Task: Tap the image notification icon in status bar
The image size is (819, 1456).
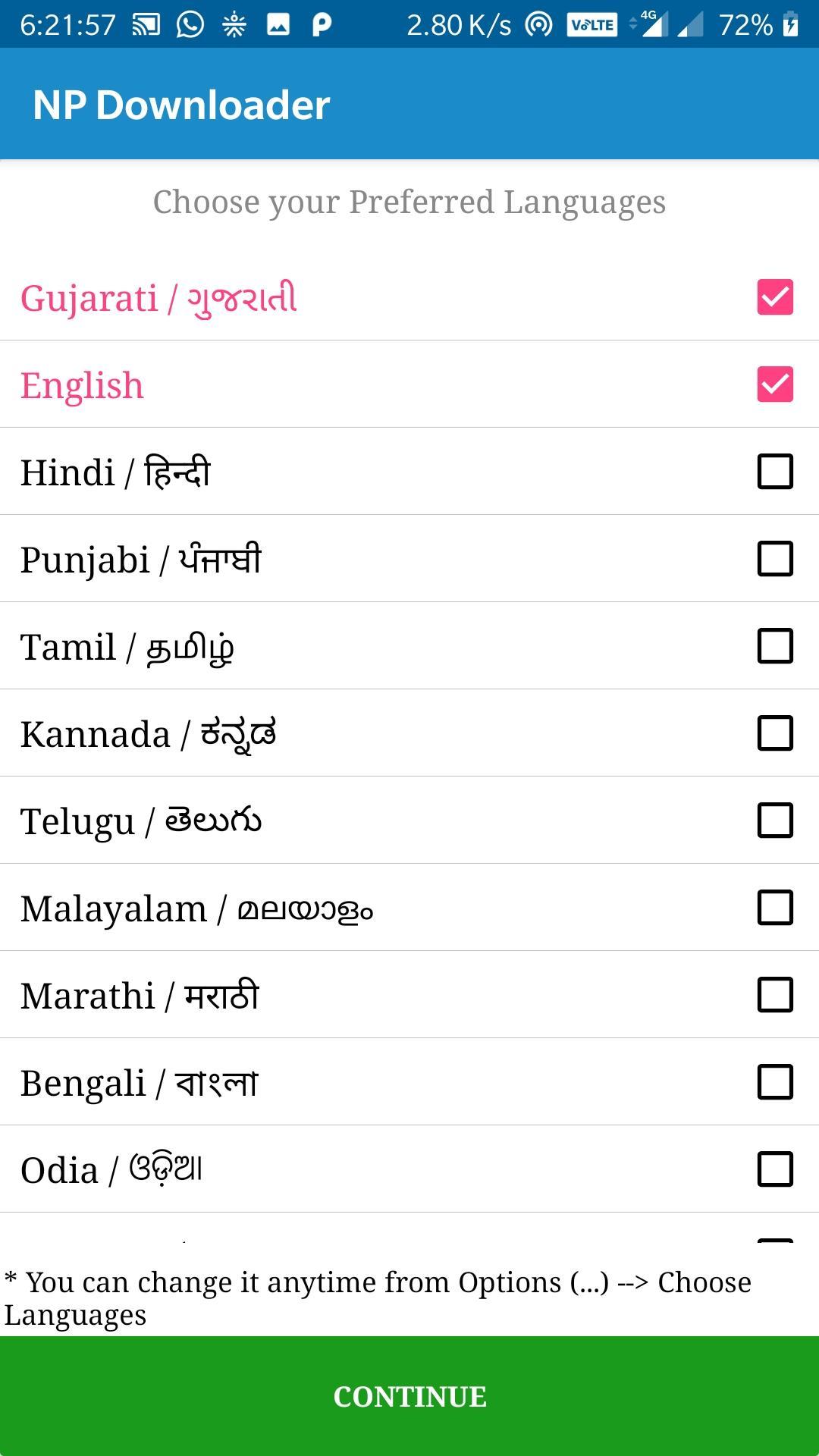Action: tap(278, 26)
